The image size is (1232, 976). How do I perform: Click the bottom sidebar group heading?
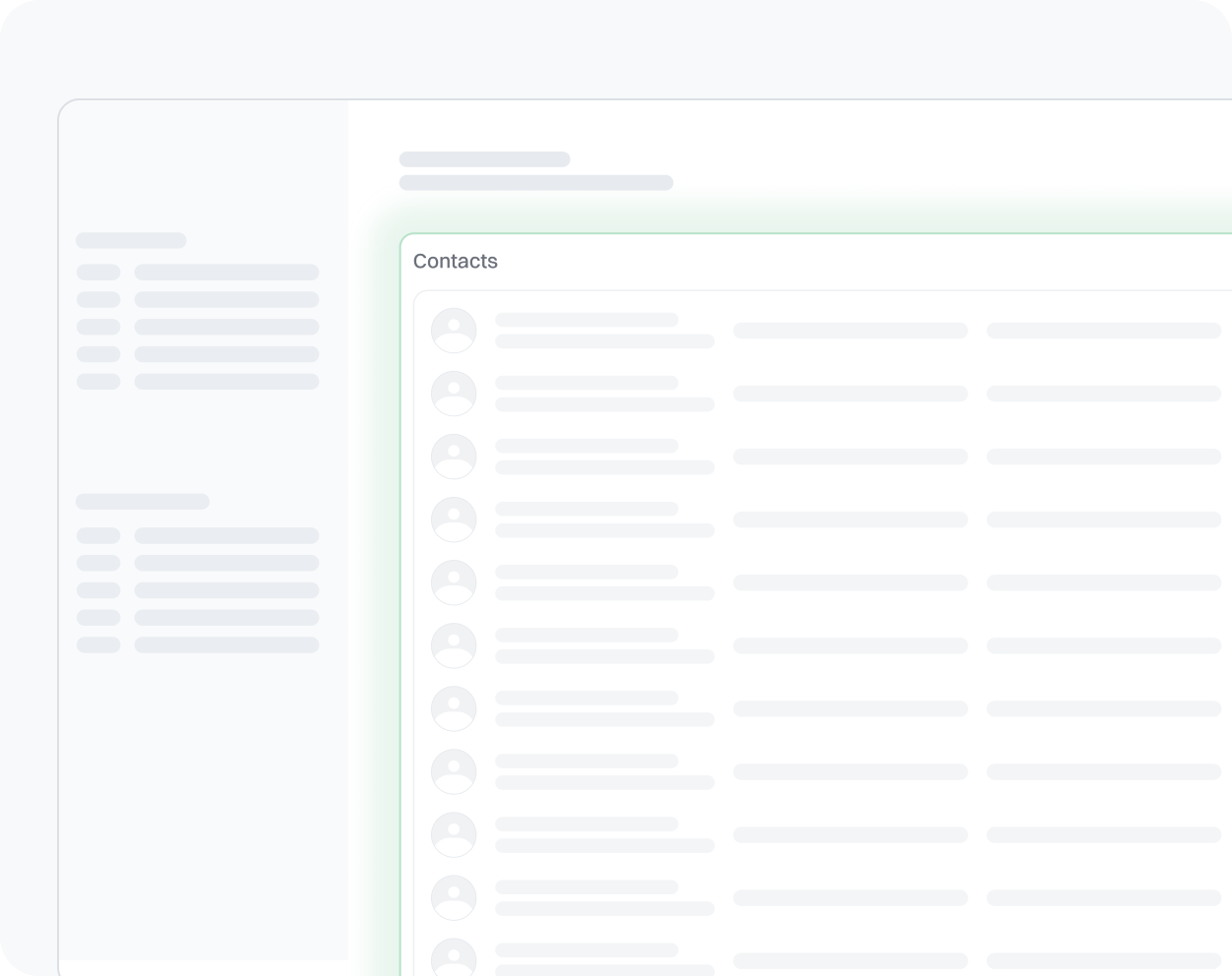coord(143,502)
